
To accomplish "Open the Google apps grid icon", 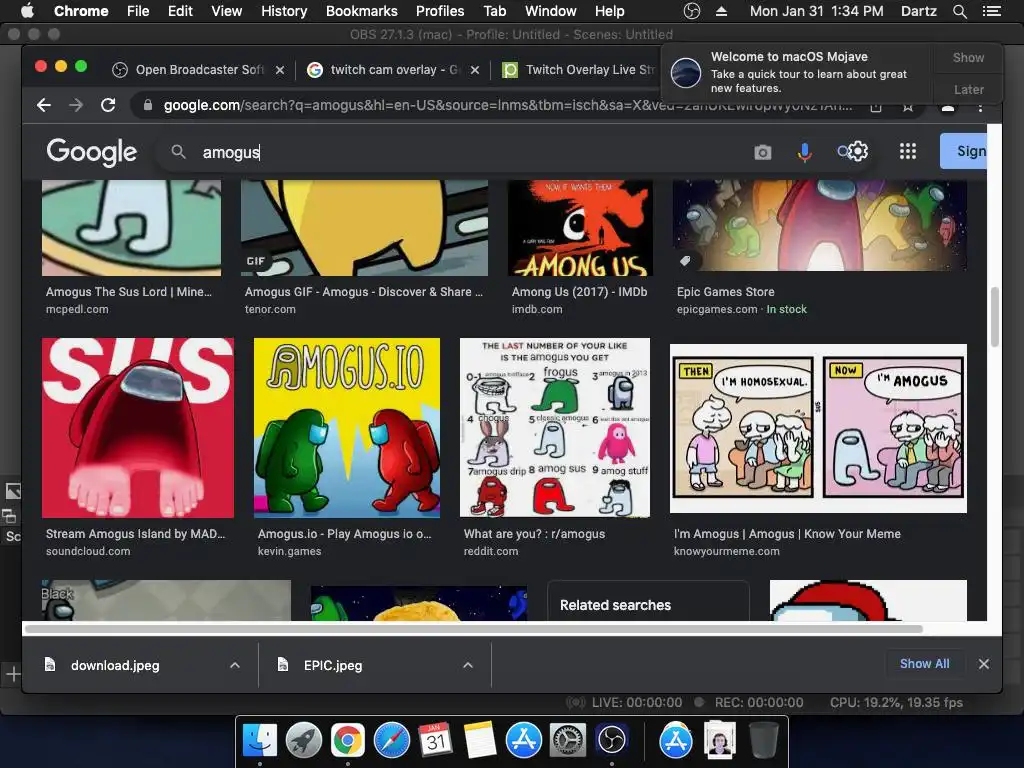I will pos(908,152).
